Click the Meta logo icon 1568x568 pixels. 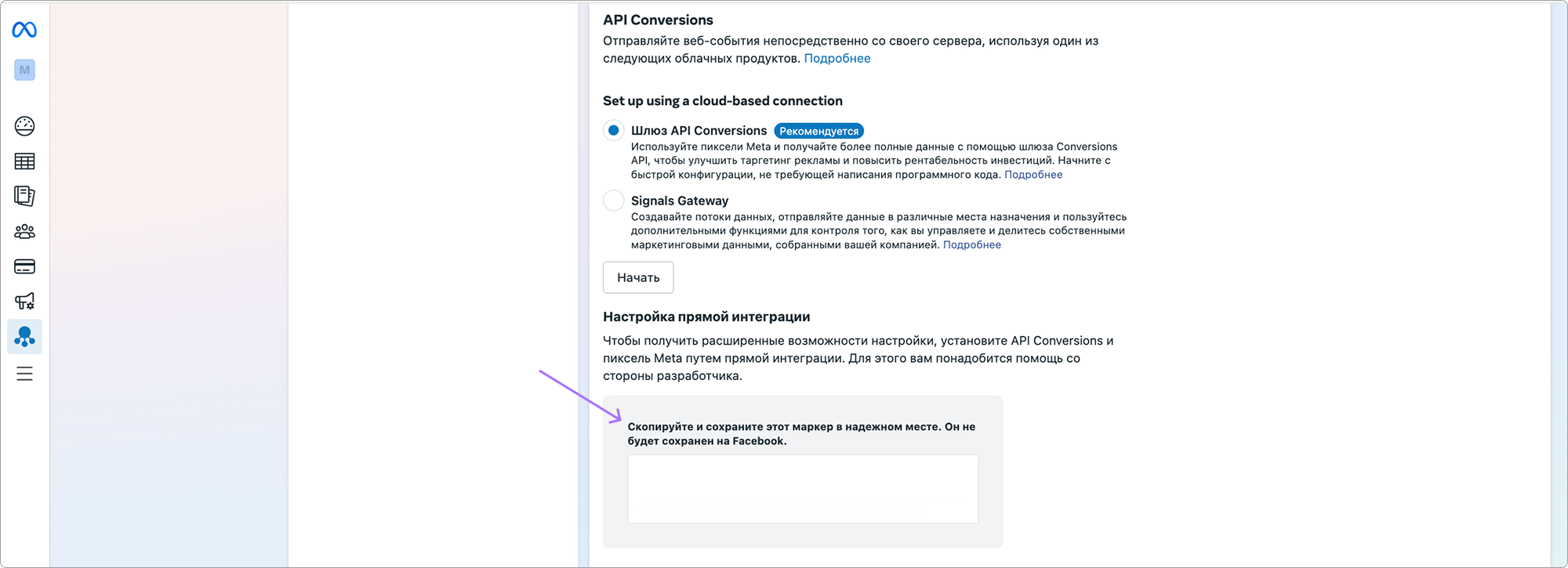pos(24,30)
